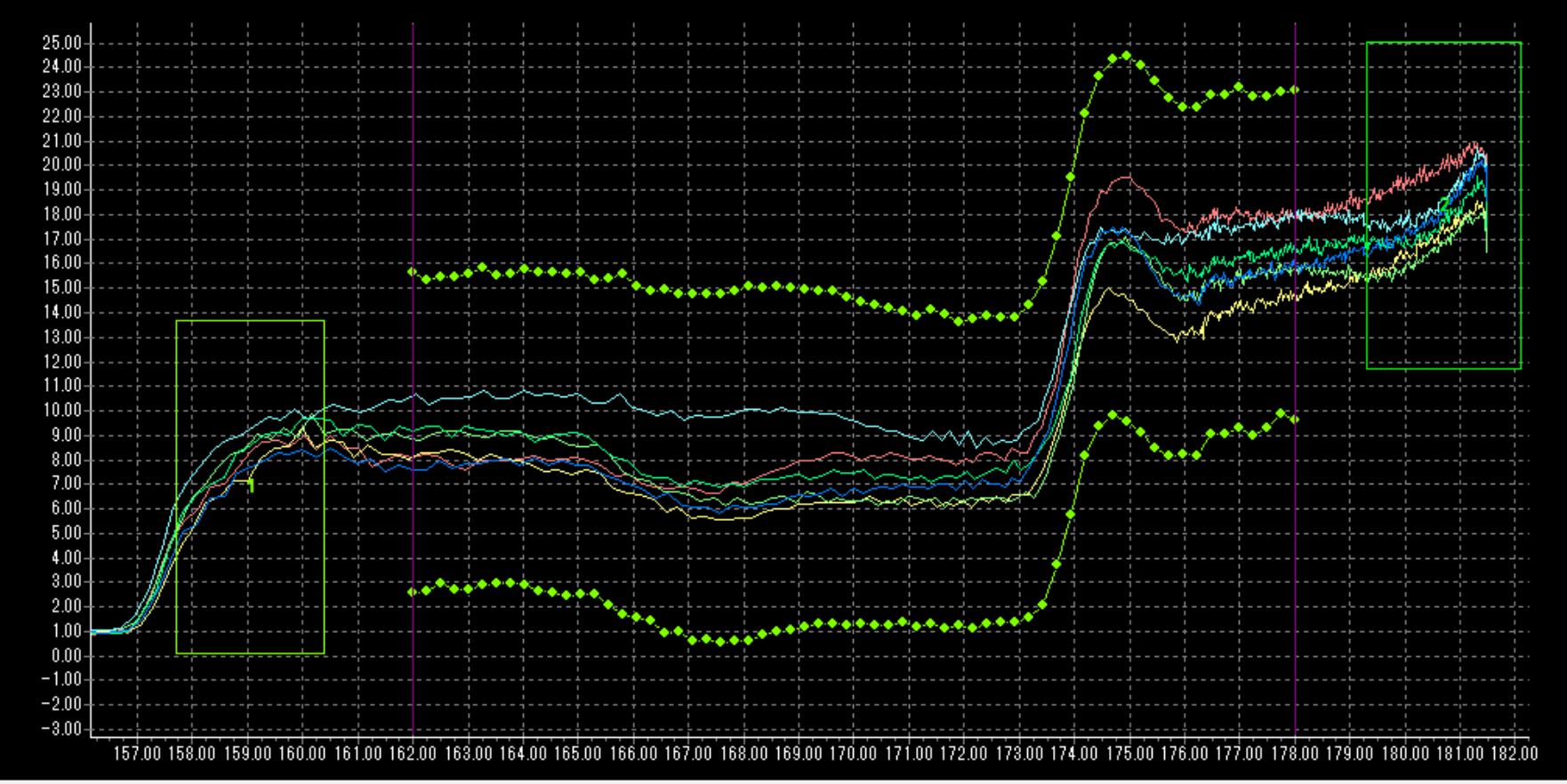Click the highest dot on the upper dotted curve
Screen dimensions: 1567x784
click(1126, 55)
